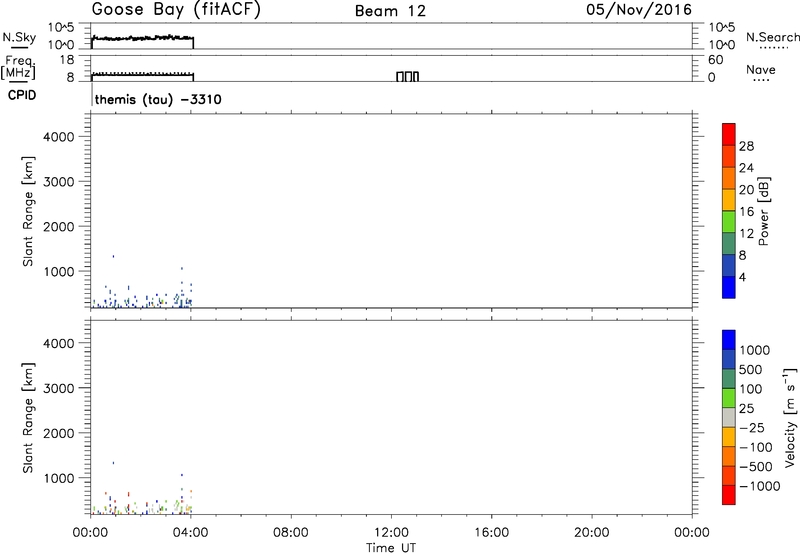The image size is (800, 554).
Task: Click the '1000' velocity colorbar tick
Action: click(754, 350)
